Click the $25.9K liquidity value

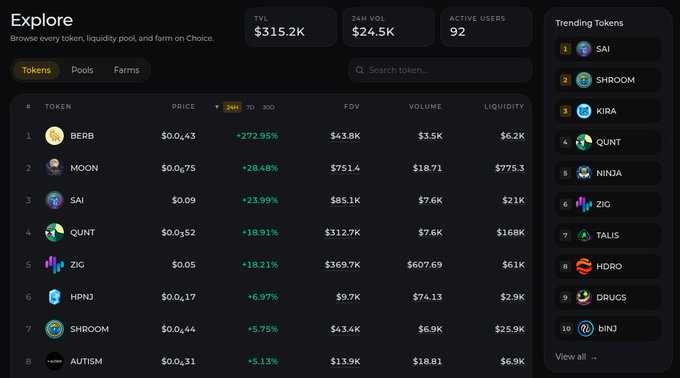point(510,329)
